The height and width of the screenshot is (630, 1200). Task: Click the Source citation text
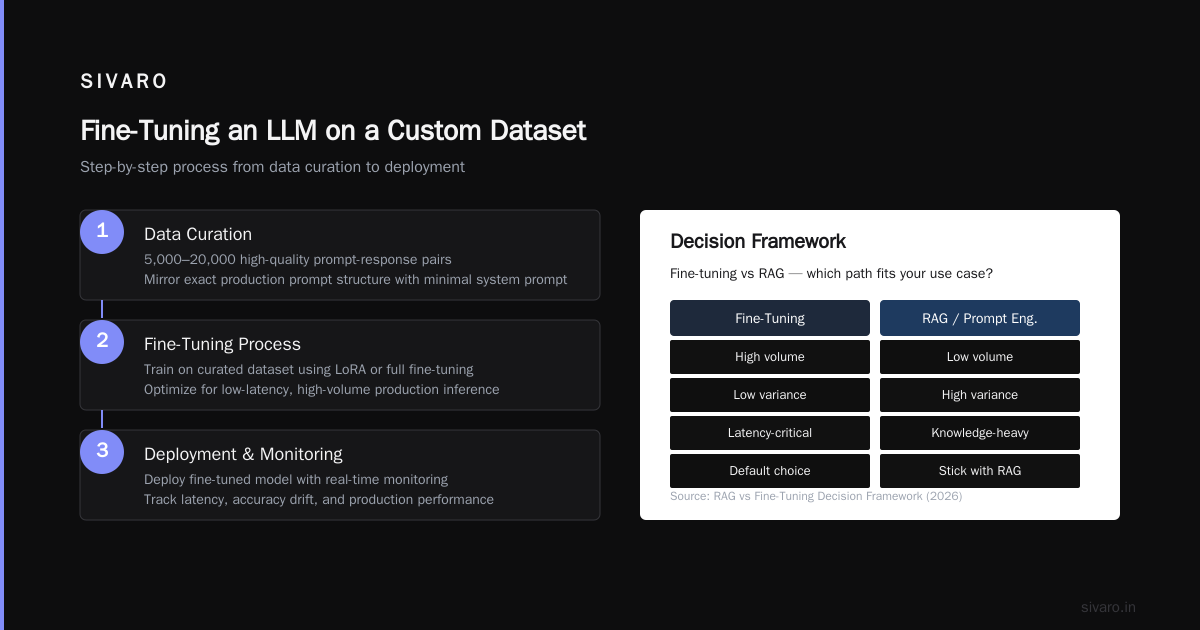pyautogui.click(x=816, y=496)
